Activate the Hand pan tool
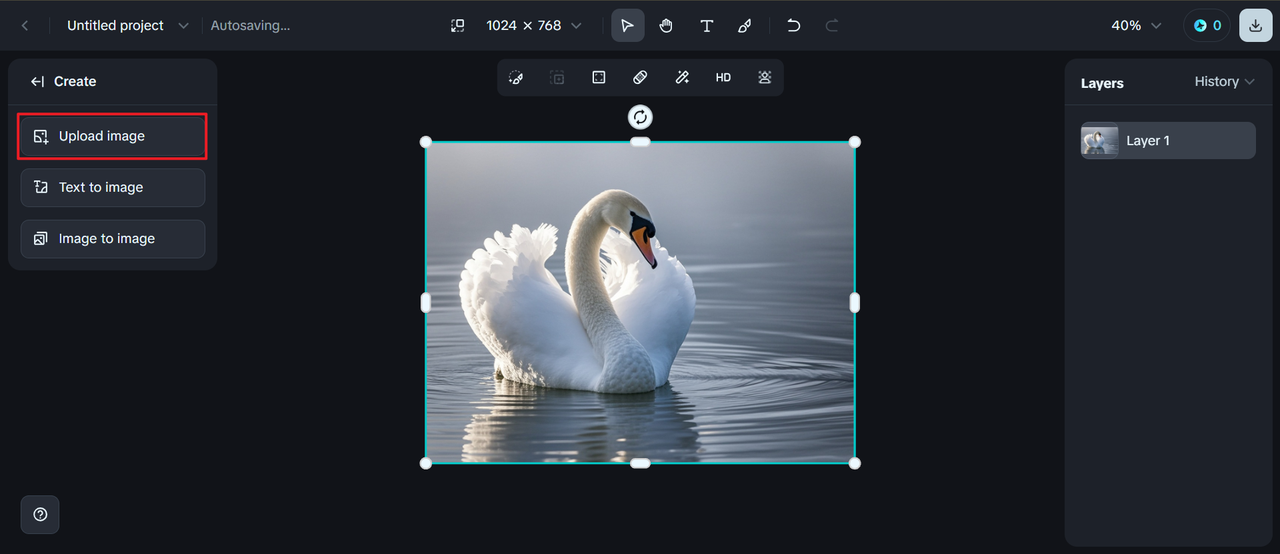Image resolution: width=1280 pixels, height=554 pixels. tap(666, 26)
